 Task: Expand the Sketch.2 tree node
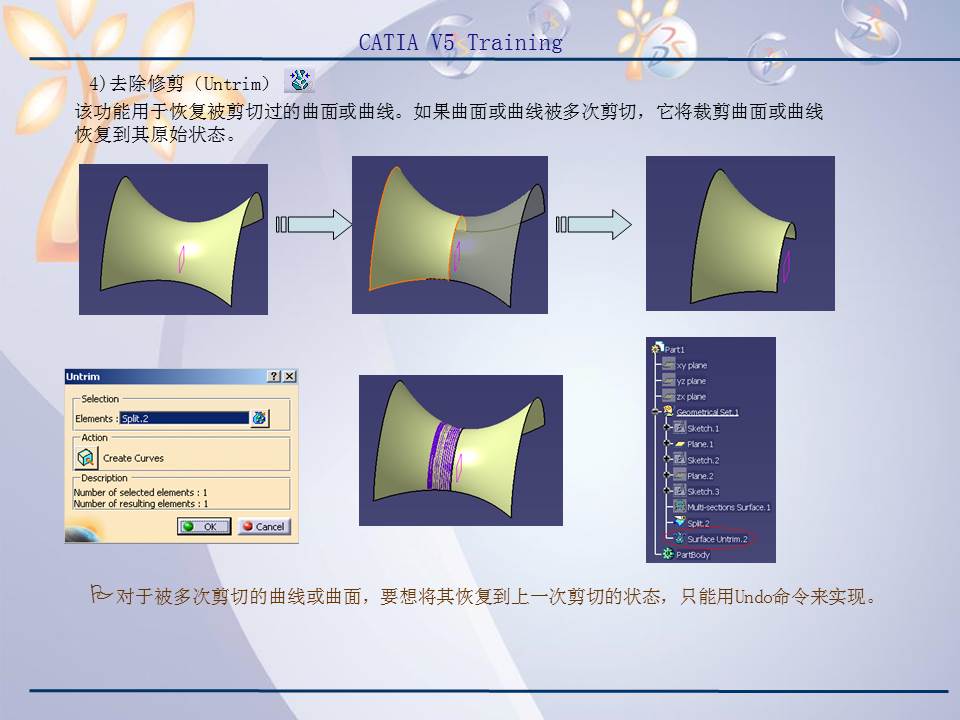[x=667, y=459]
